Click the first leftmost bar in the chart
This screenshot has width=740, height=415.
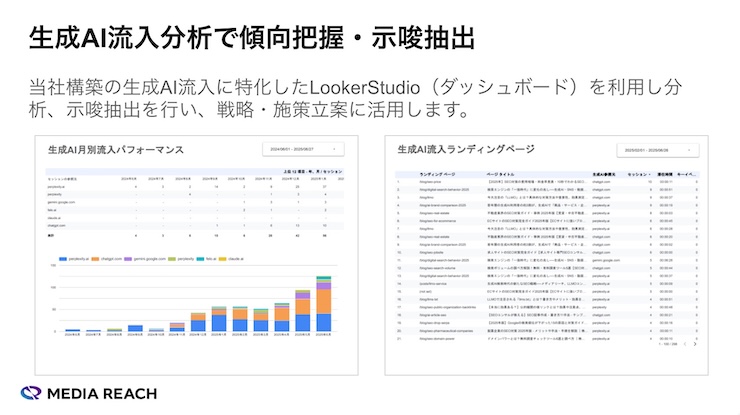(x=72, y=330)
